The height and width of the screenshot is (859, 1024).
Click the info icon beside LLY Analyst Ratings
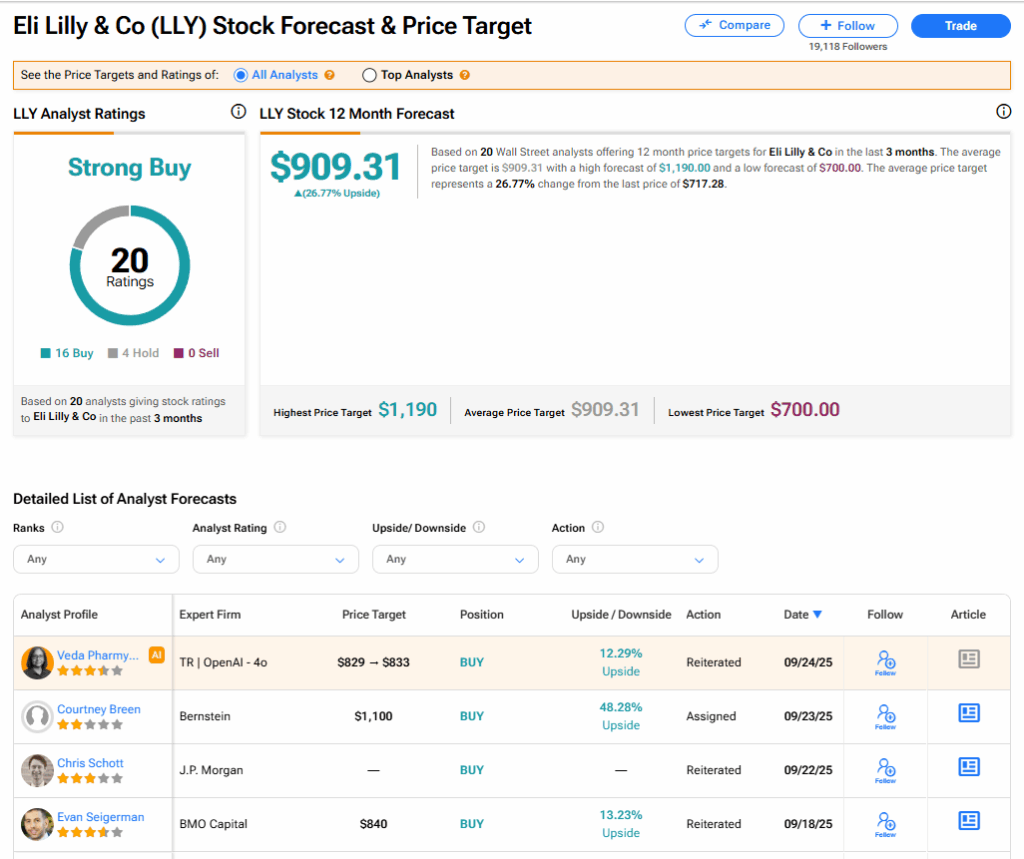click(x=238, y=112)
